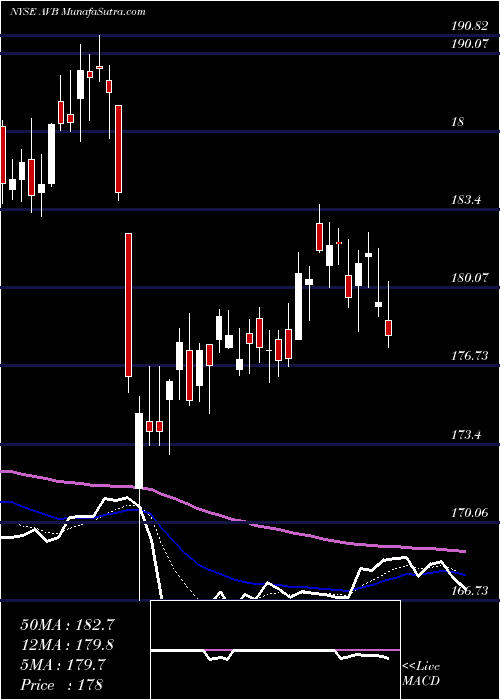This screenshot has height=700, width=500.
Task: Click the tall white candle at chart low
Action: pyautogui.click(x=139, y=451)
